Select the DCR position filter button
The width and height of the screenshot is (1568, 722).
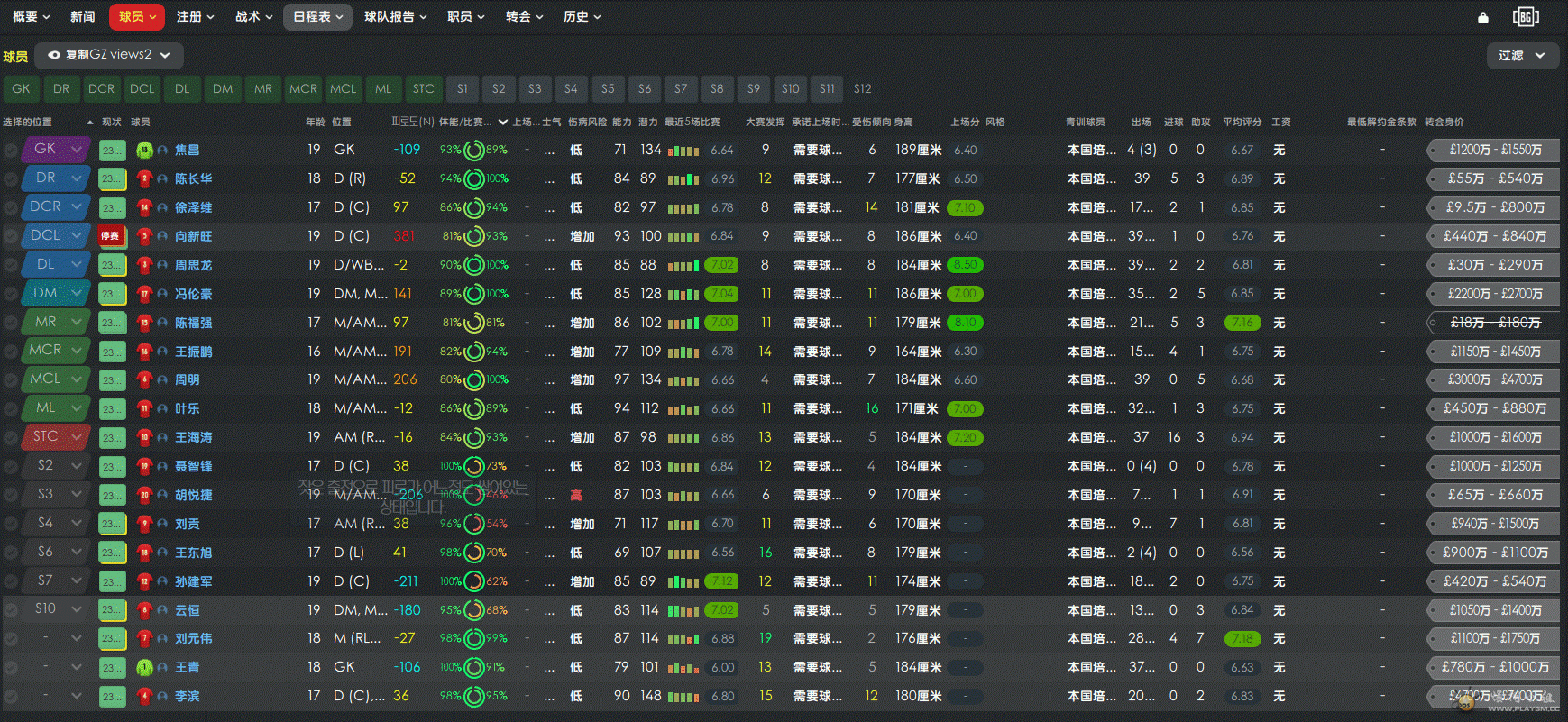pyautogui.click(x=101, y=89)
